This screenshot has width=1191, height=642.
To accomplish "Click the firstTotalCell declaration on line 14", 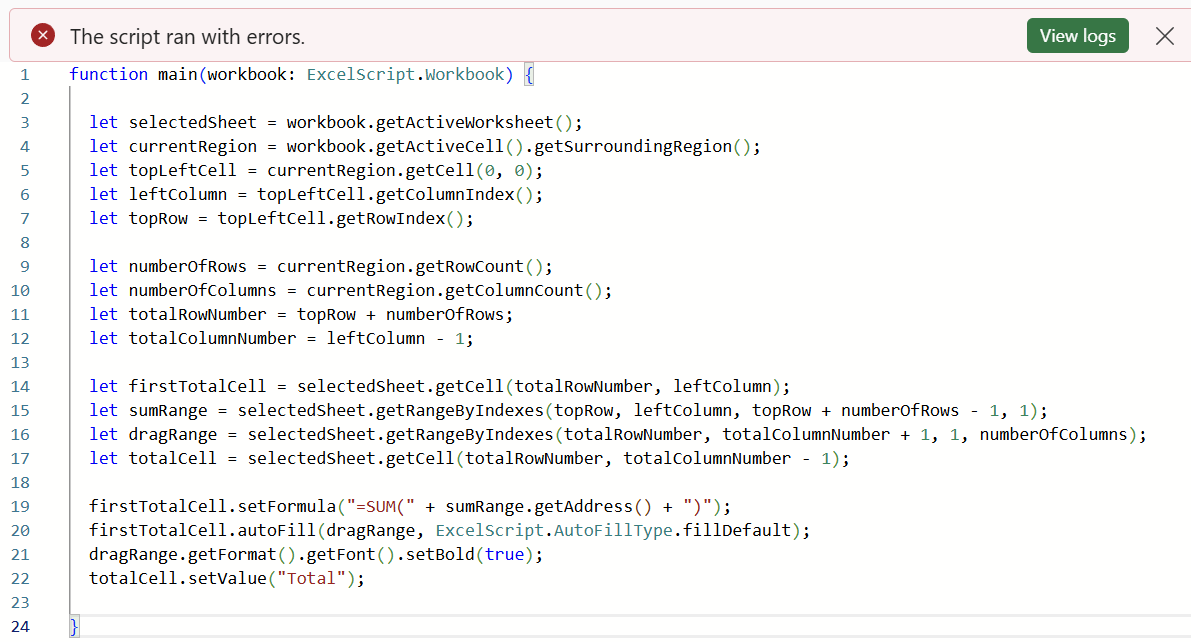I will [x=197, y=387].
